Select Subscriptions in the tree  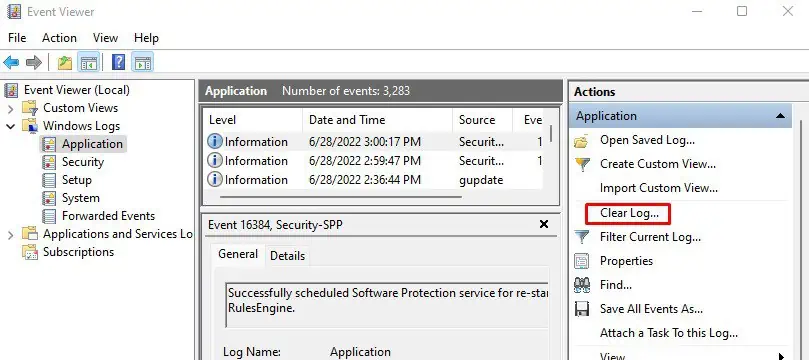pos(78,252)
